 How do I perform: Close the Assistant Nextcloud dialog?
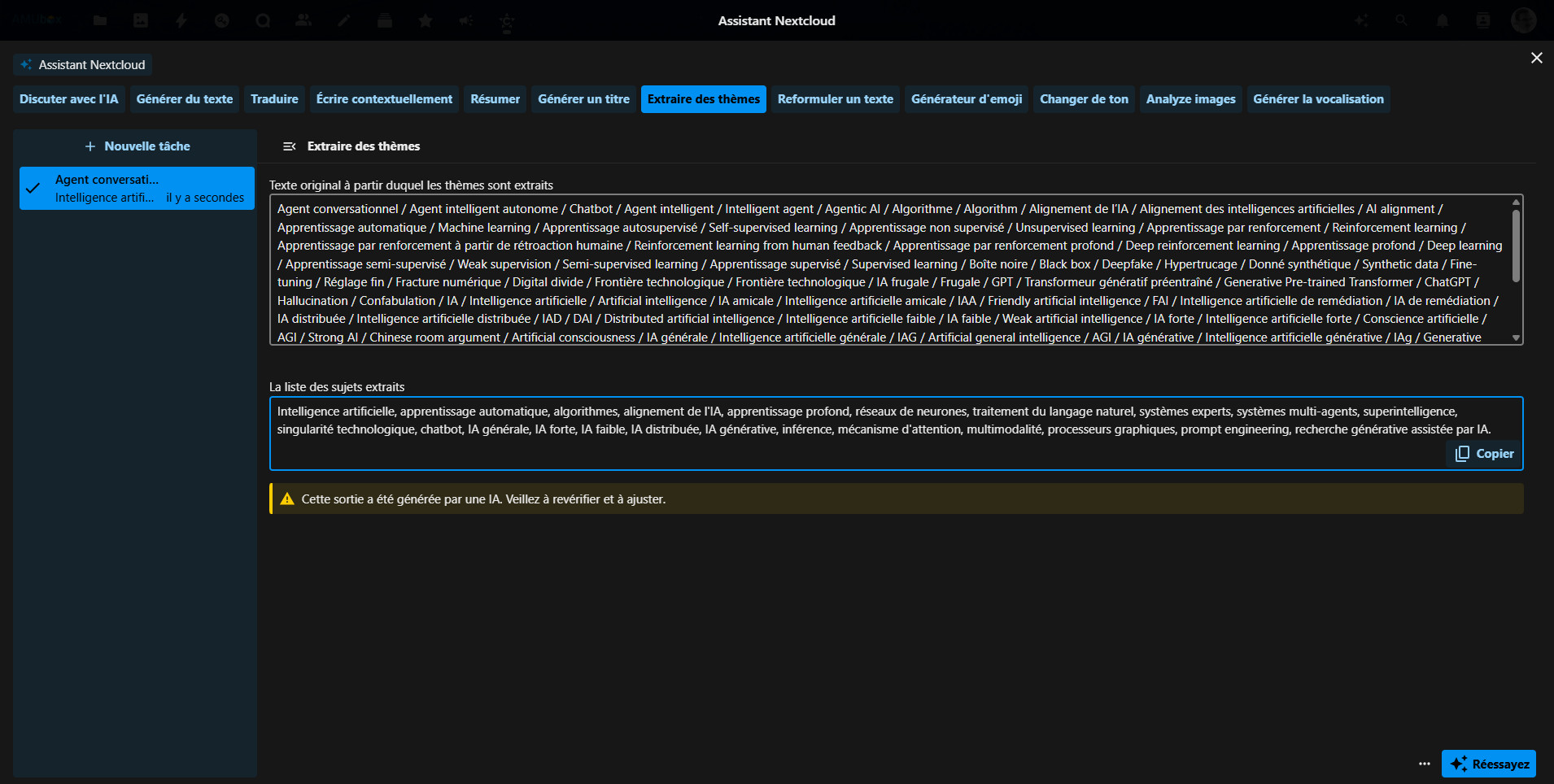pyautogui.click(x=1536, y=58)
